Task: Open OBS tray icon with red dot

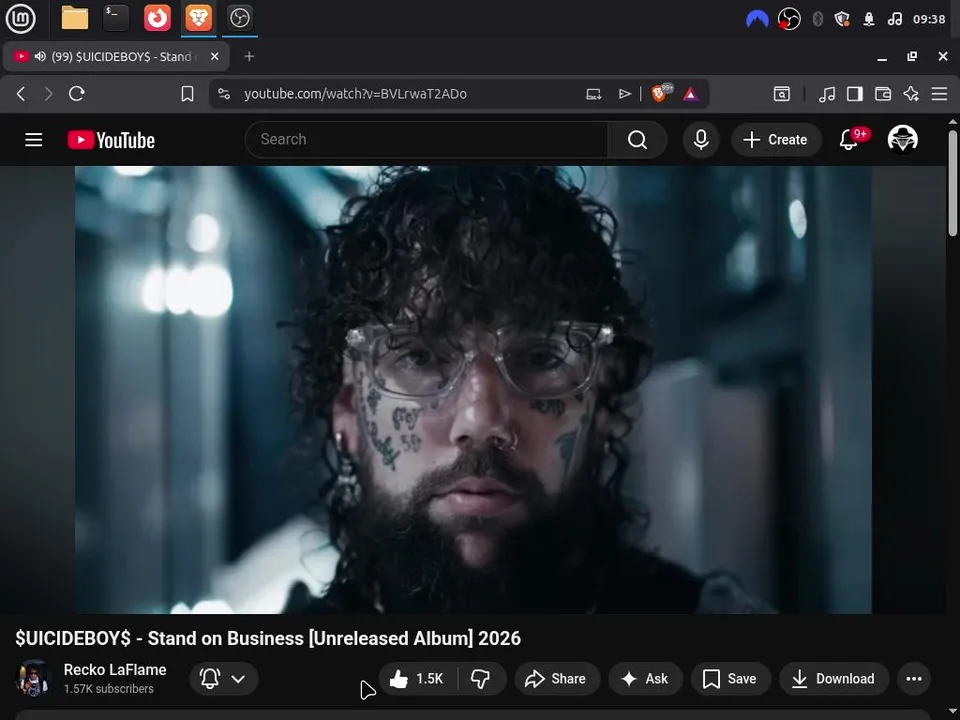Action: point(789,19)
